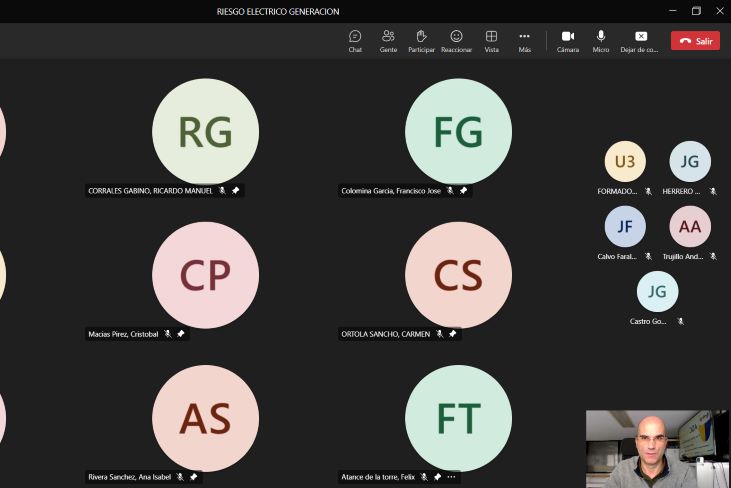The width and height of the screenshot is (731, 488).
Task: Click muted mic icon beside Trujillo And...
Action: [713, 256]
